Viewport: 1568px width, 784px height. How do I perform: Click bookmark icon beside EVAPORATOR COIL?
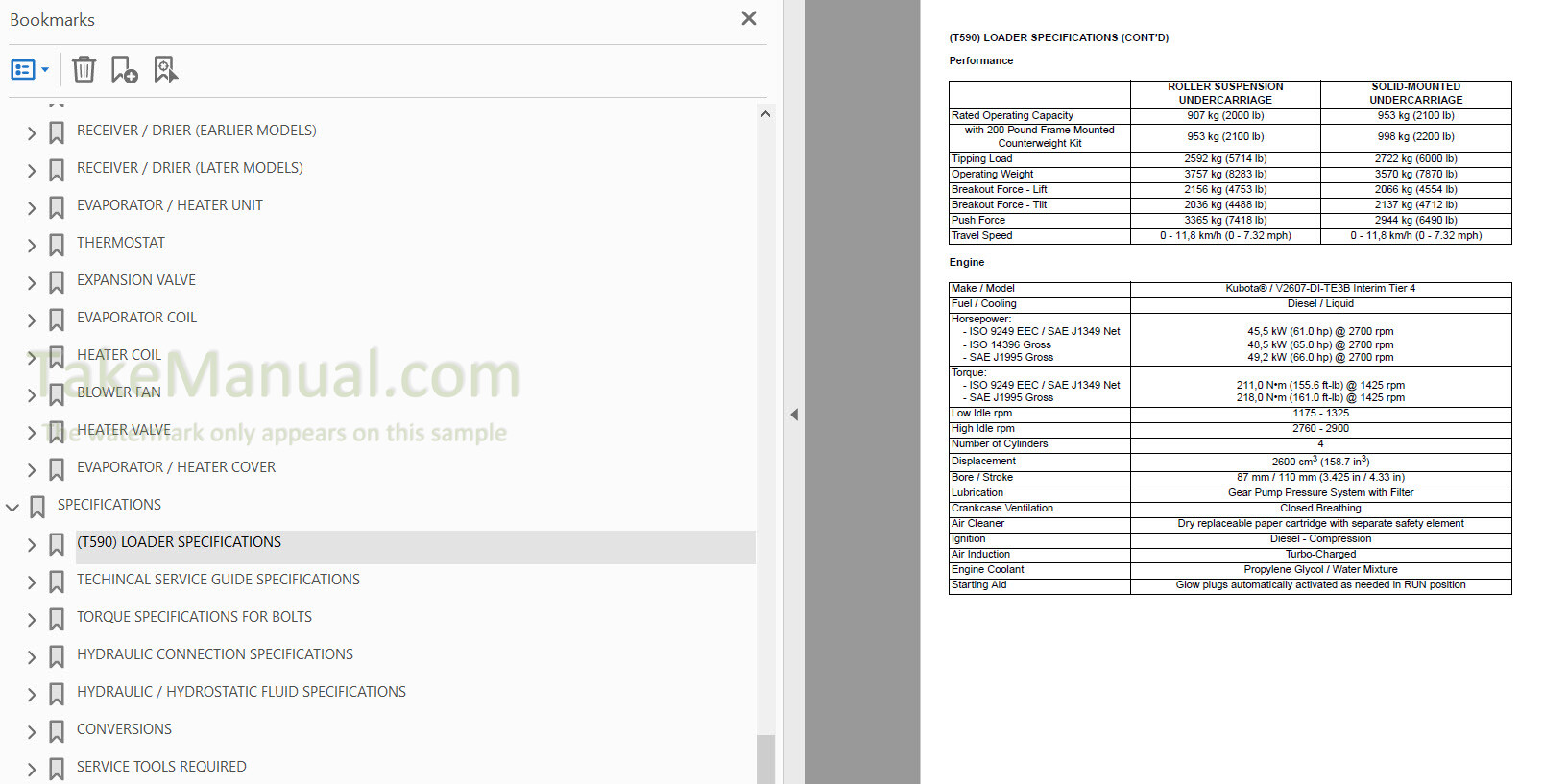(x=57, y=321)
